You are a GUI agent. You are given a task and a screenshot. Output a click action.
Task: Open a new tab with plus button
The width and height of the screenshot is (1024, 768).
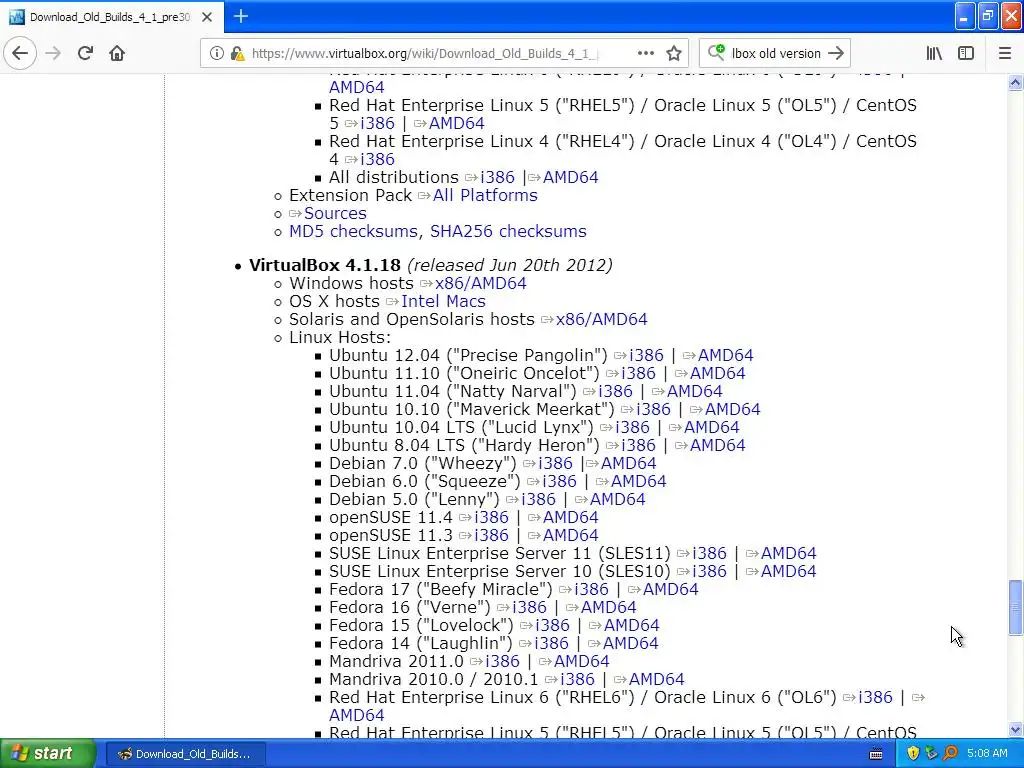[240, 16]
